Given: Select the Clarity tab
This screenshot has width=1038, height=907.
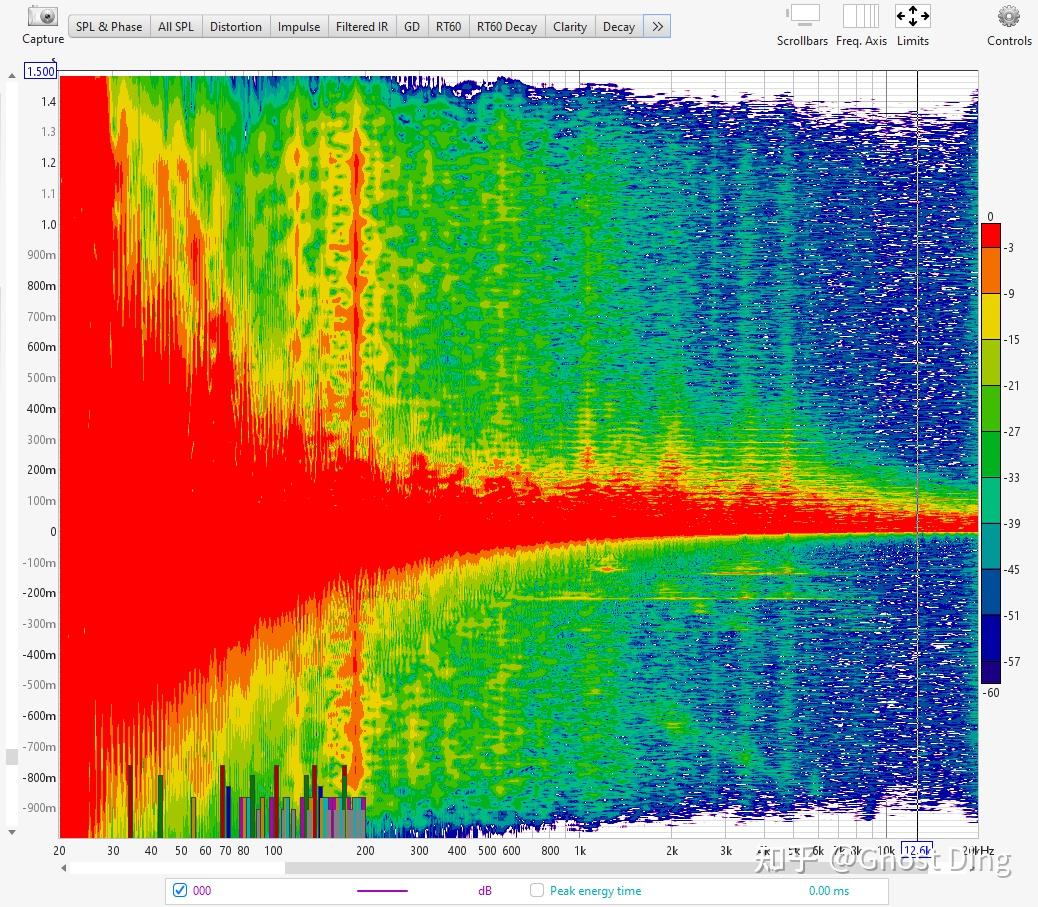Looking at the screenshot, I should click(569, 27).
